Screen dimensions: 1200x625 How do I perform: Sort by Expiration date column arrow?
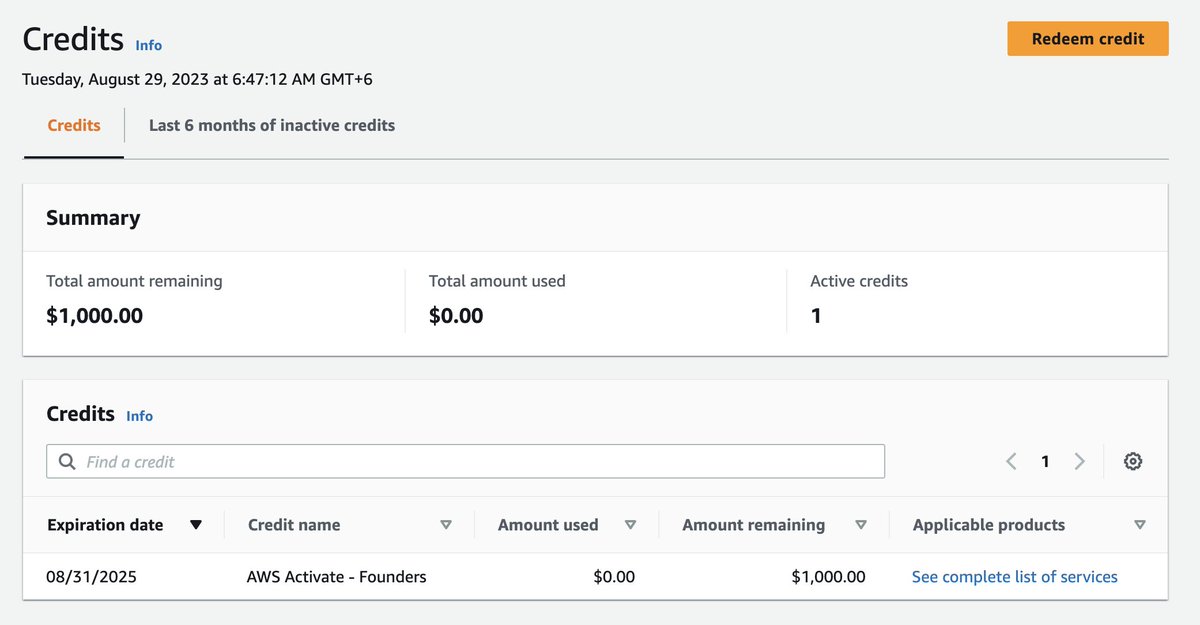[x=196, y=525]
